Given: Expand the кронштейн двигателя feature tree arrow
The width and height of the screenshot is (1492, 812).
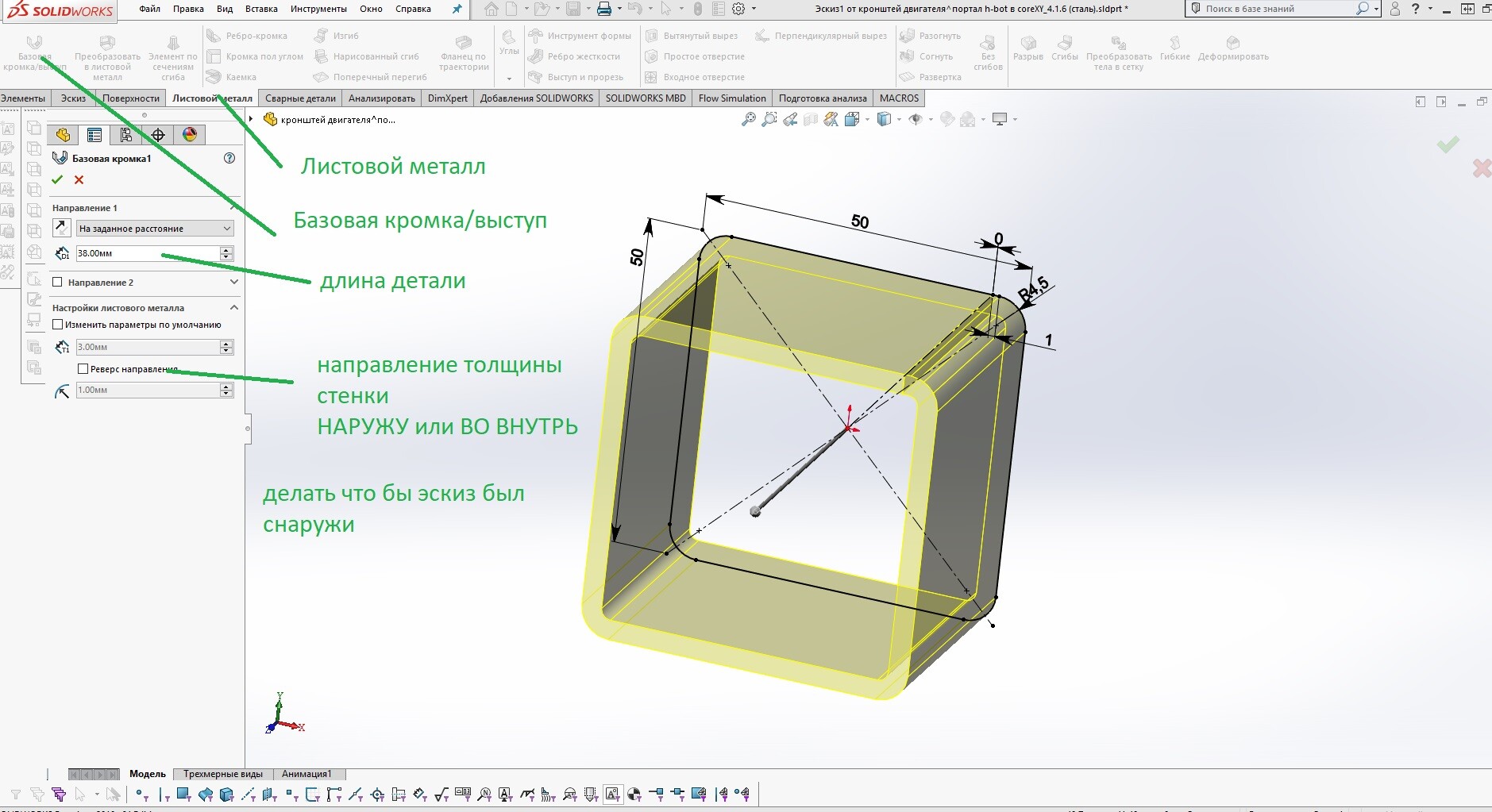Looking at the screenshot, I should pyautogui.click(x=251, y=119).
